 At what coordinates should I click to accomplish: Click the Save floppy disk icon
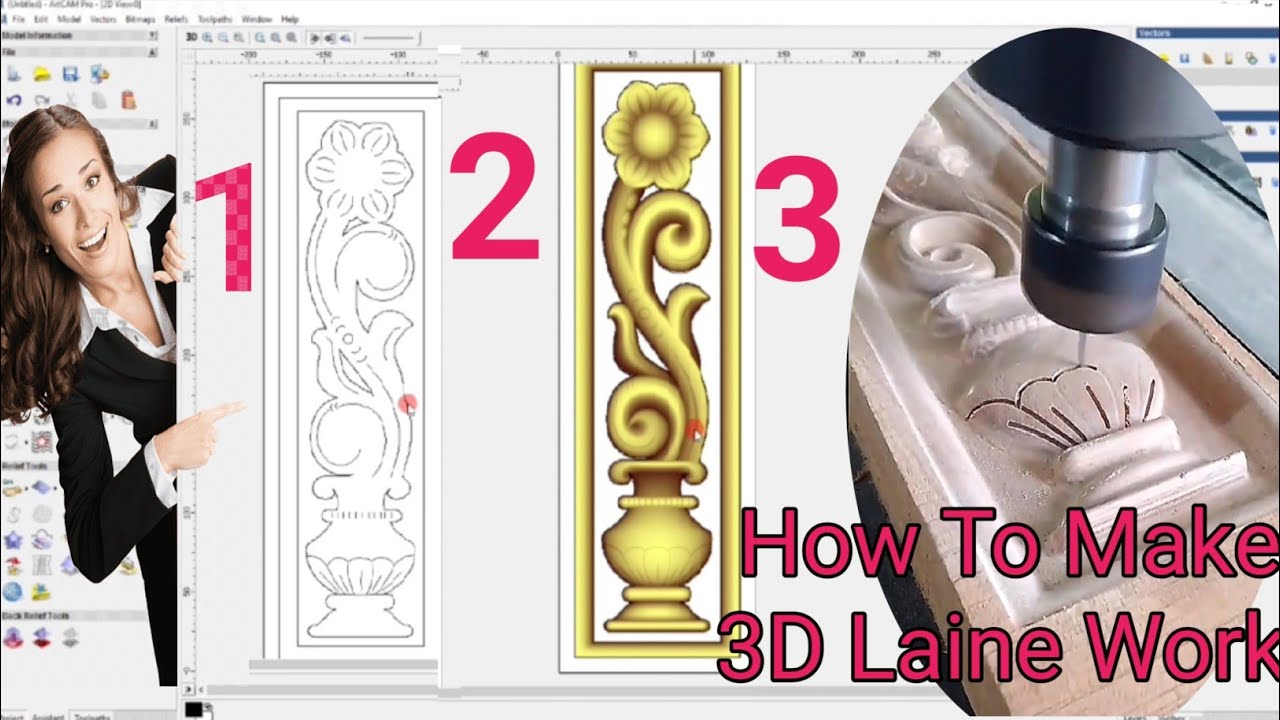click(x=70, y=73)
